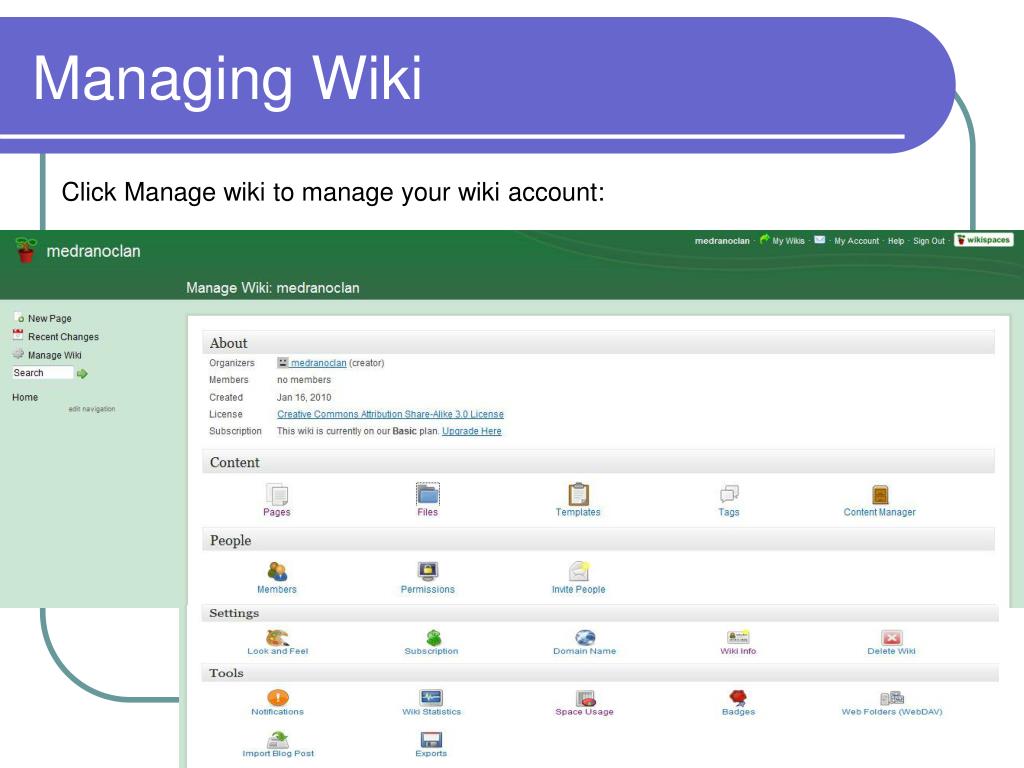Open the Wiki Statistics icon
This screenshot has height=768, width=1024.
(431, 697)
